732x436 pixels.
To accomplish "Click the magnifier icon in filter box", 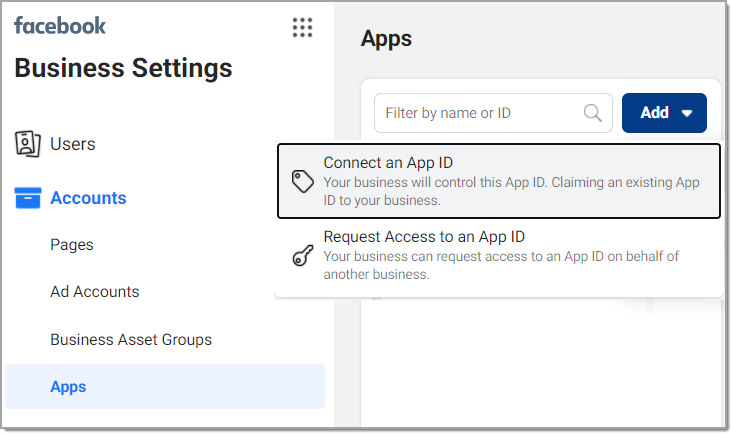I will click(x=592, y=113).
